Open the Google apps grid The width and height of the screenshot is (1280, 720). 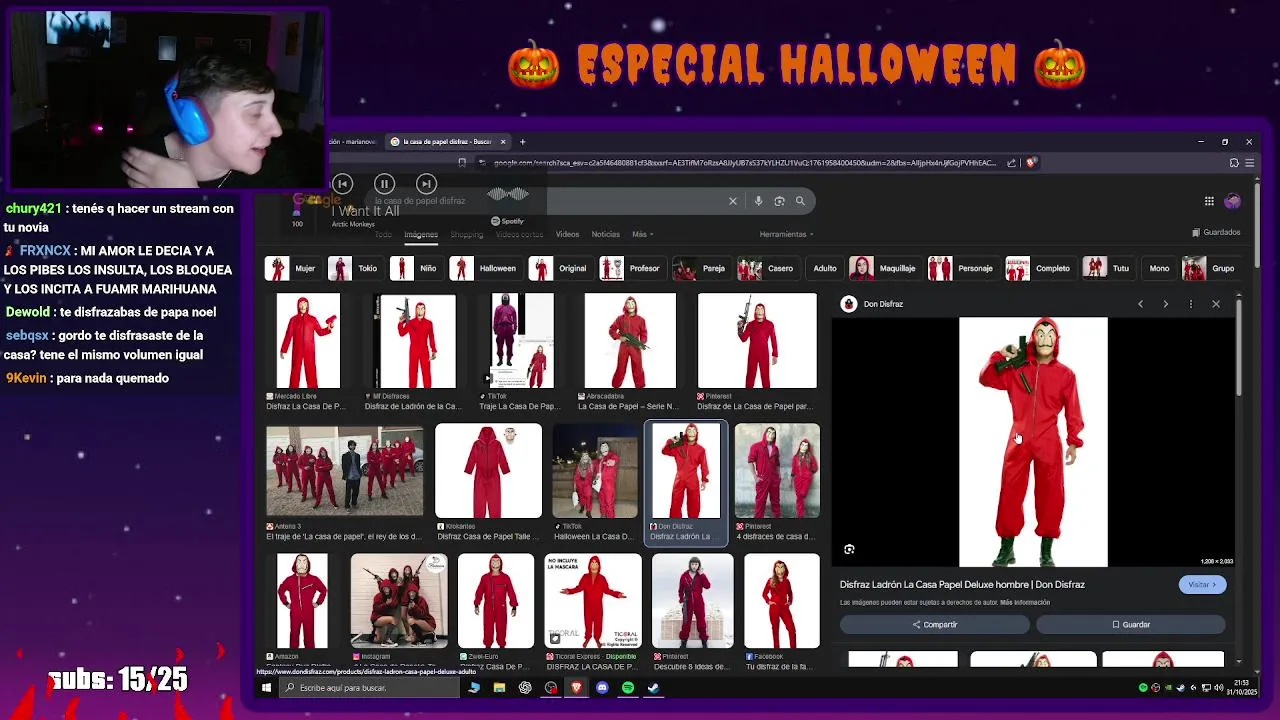point(1209,201)
